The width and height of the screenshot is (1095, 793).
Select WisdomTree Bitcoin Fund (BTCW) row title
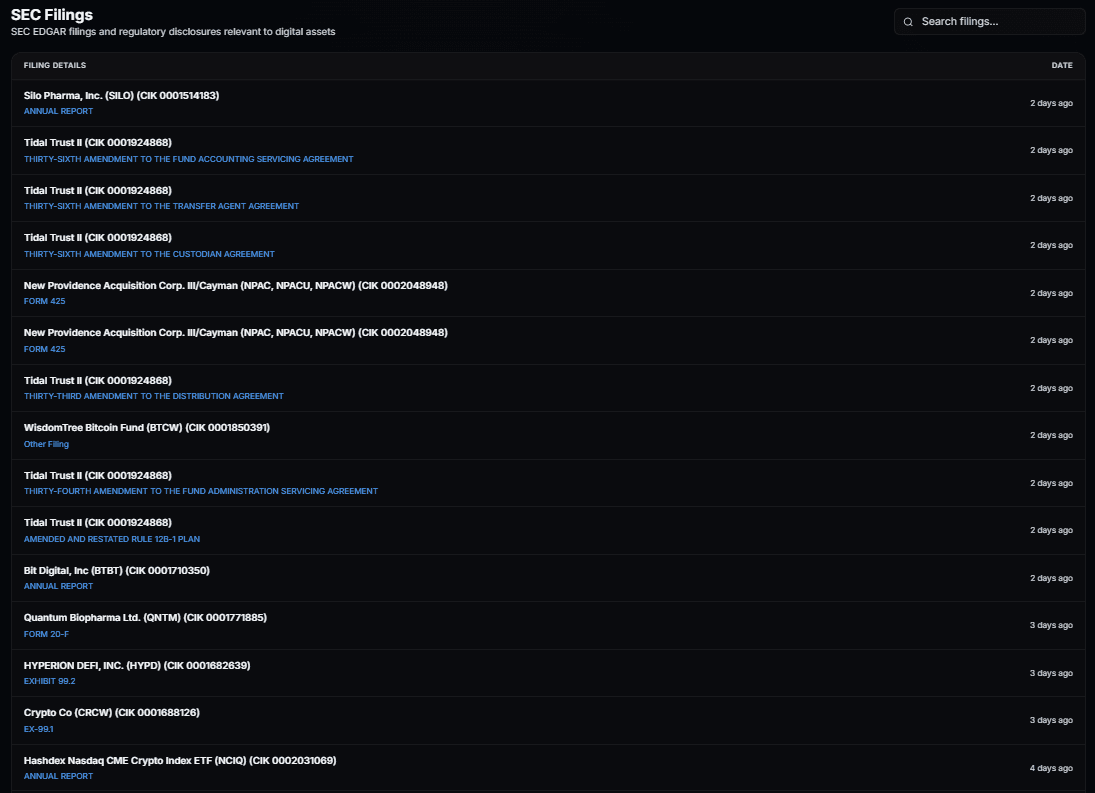click(147, 428)
